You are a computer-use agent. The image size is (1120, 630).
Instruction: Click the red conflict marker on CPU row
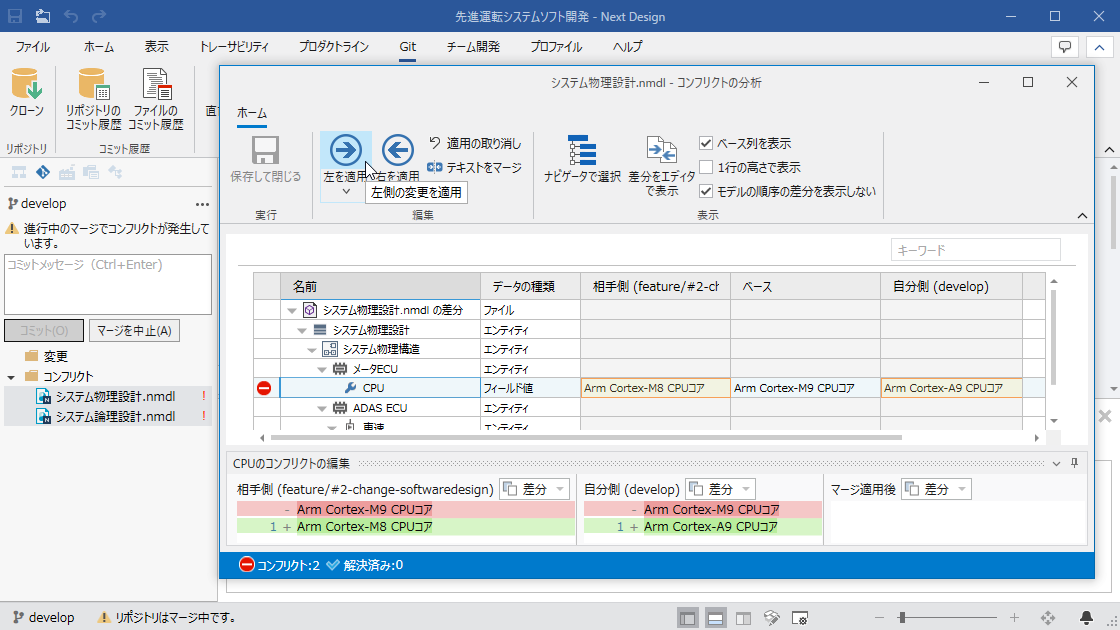[264, 388]
